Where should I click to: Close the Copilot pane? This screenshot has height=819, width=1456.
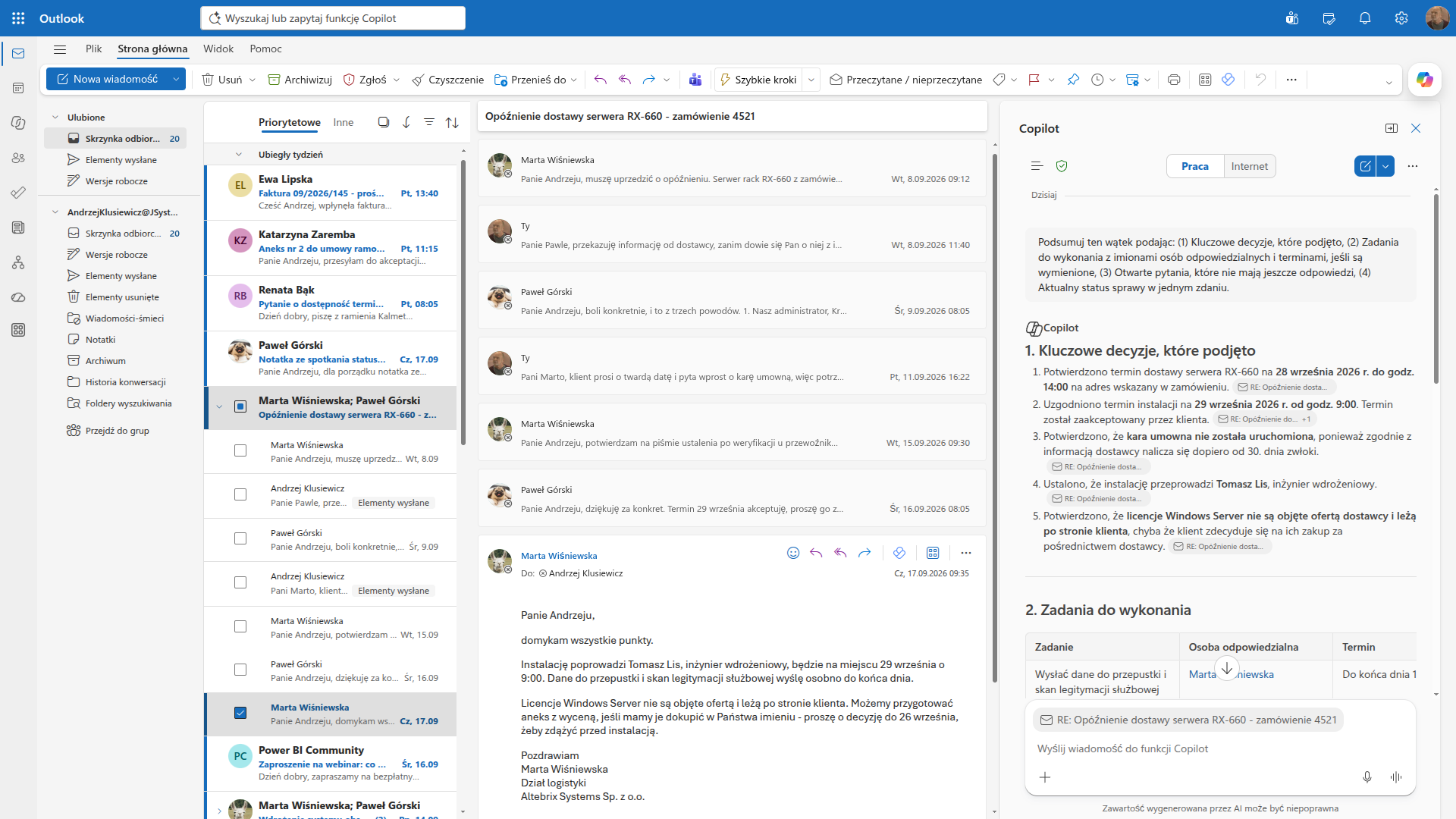click(1416, 128)
